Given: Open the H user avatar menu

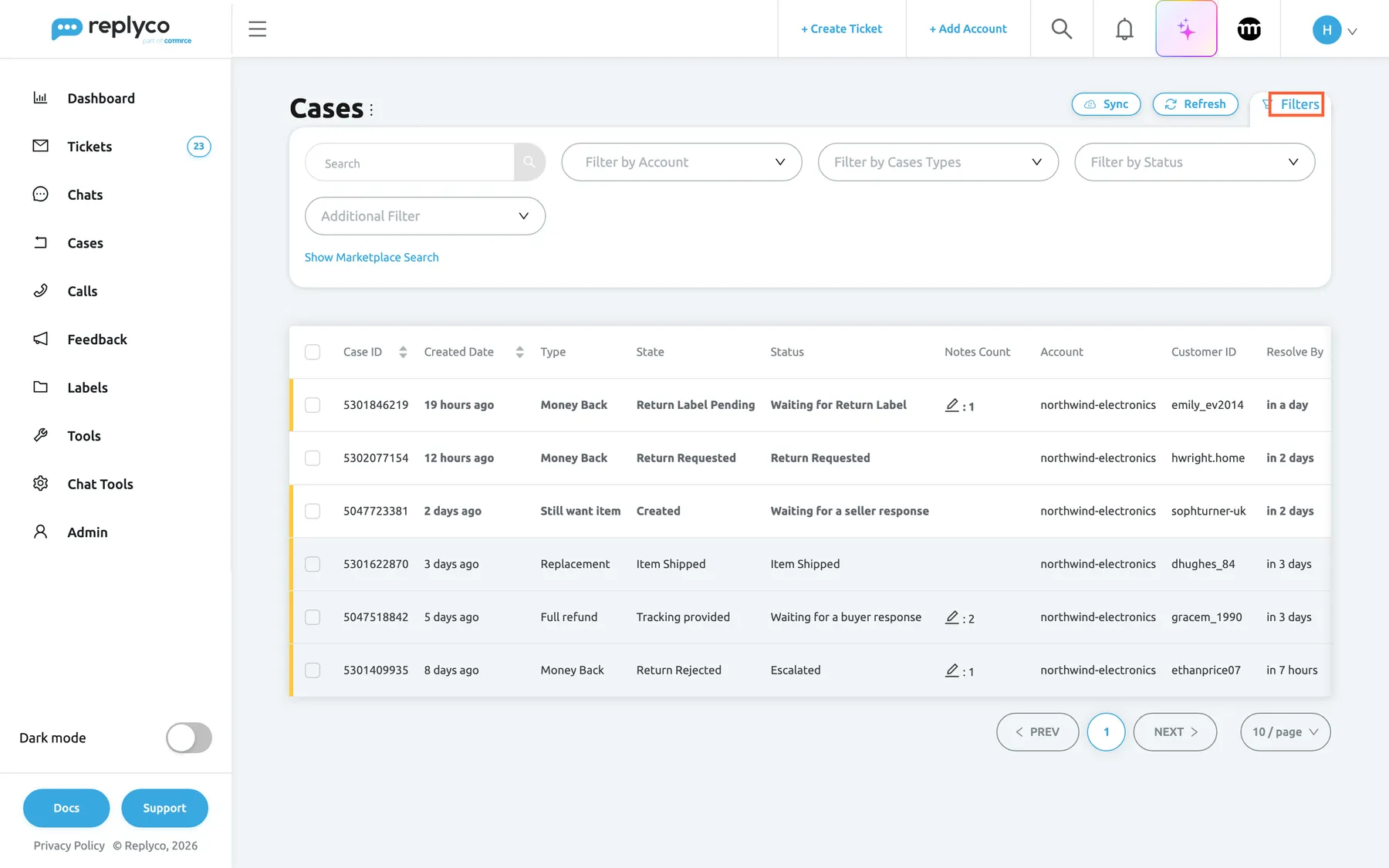Looking at the screenshot, I should pyautogui.click(x=1334, y=30).
